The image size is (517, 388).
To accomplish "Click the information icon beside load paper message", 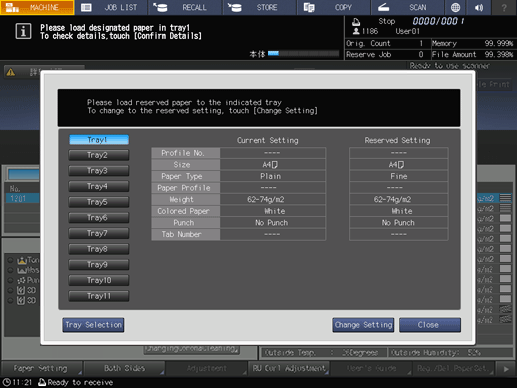I will click(23, 32).
